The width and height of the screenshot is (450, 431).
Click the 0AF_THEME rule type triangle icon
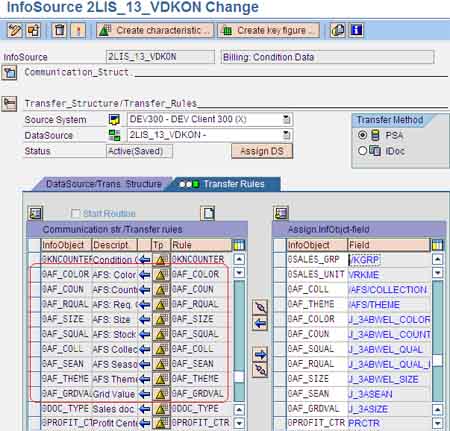[161, 379]
